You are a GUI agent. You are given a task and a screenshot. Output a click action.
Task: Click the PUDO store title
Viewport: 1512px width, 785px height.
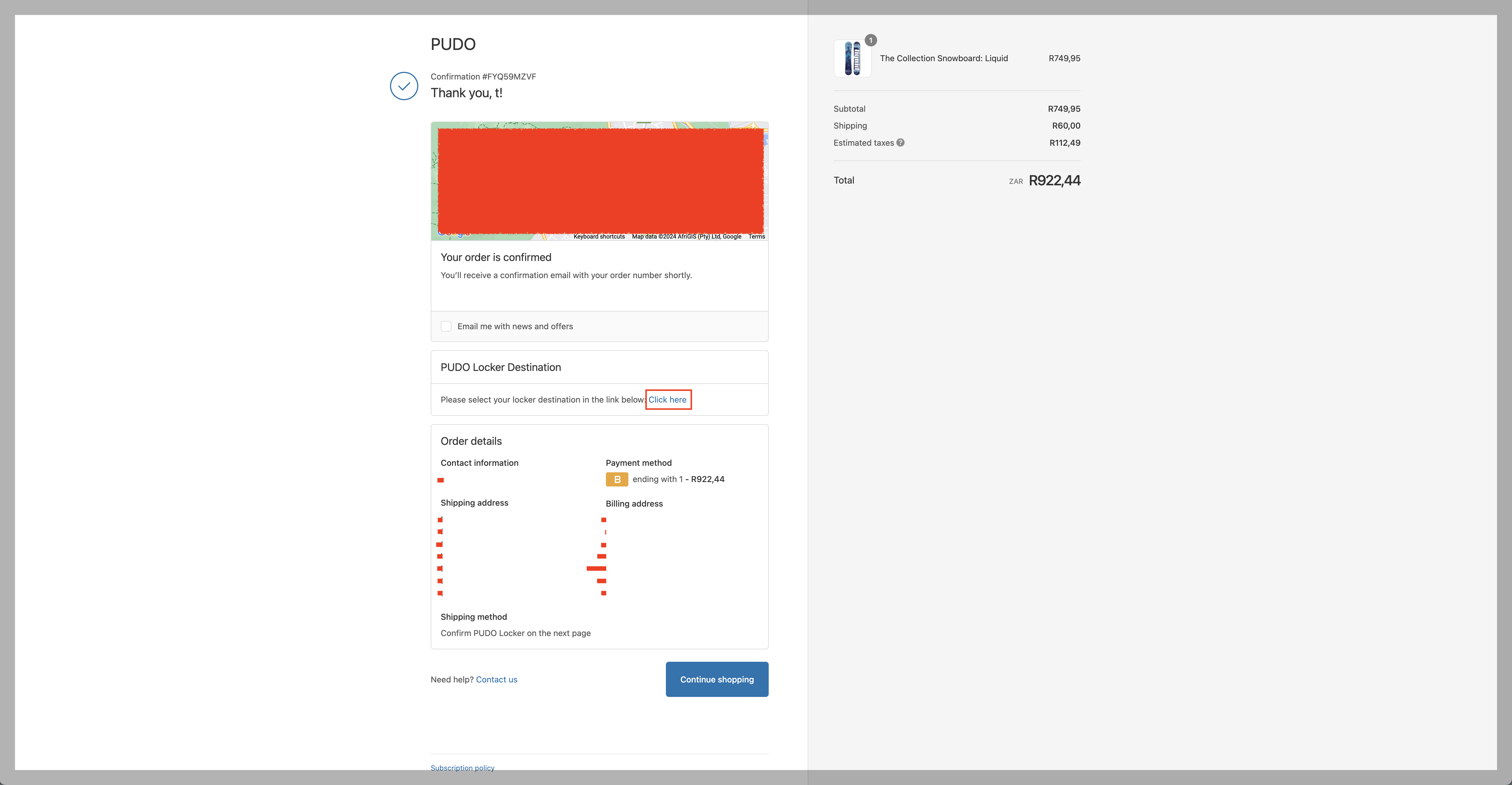click(453, 44)
